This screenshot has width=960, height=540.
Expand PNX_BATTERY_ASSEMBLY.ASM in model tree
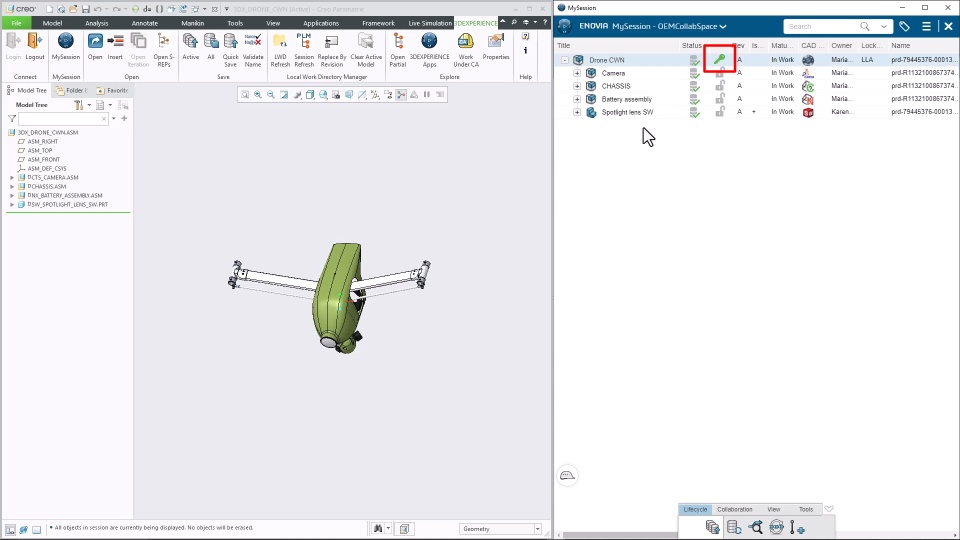pyautogui.click(x=12, y=195)
